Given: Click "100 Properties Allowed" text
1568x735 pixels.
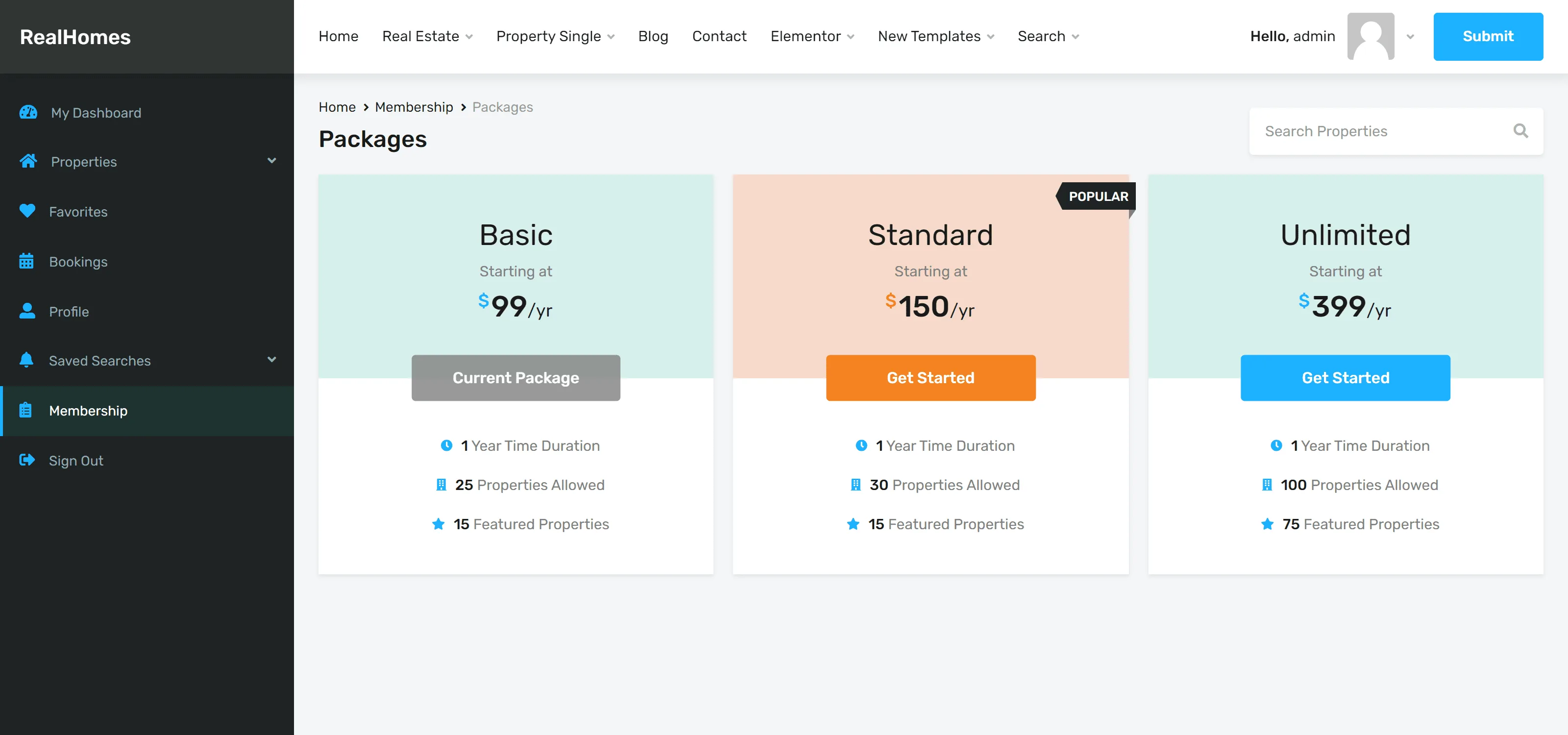Looking at the screenshot, I should click(x=1359, y=485).
